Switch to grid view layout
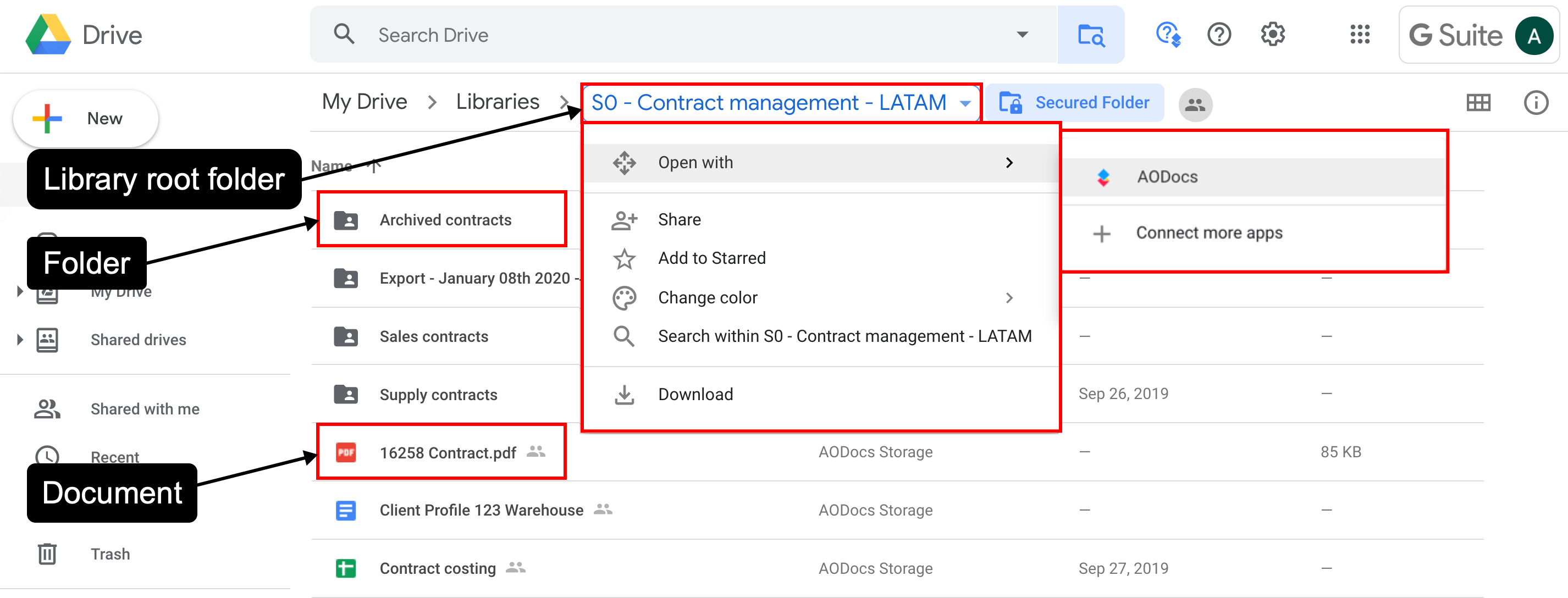 click(1478, 102)
